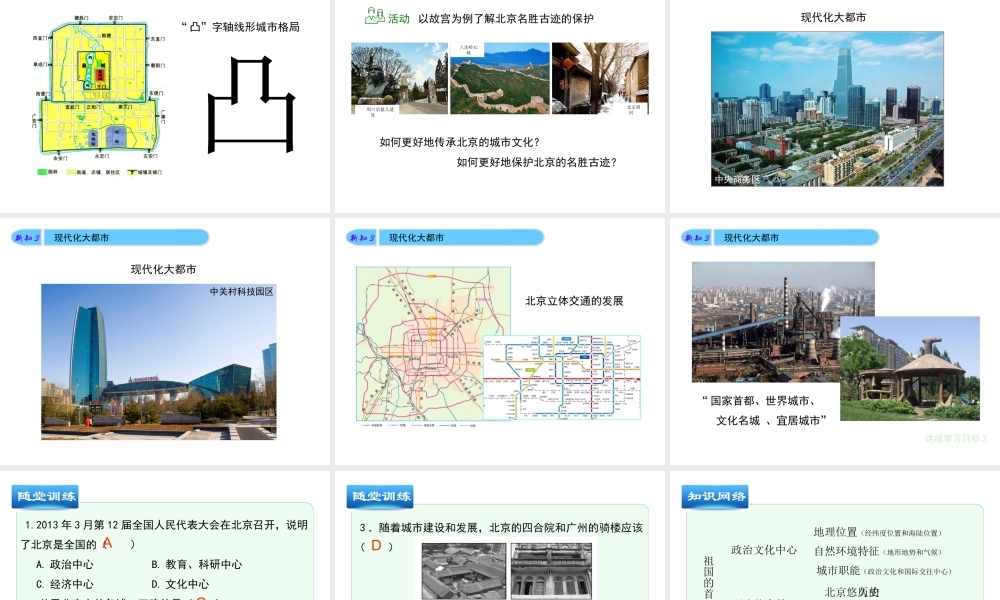Viewport: 1000px width, 600px height.
Task: Click the 地理位置 entry in knowledge network
Action: tap(836, 532)
